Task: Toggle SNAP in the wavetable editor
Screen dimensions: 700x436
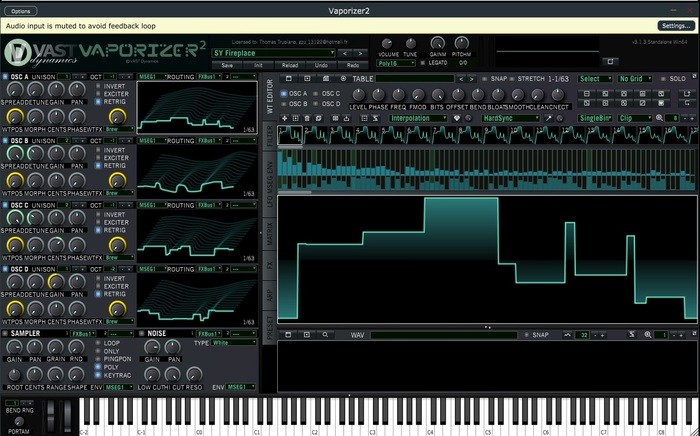Action: click(484, 79)
